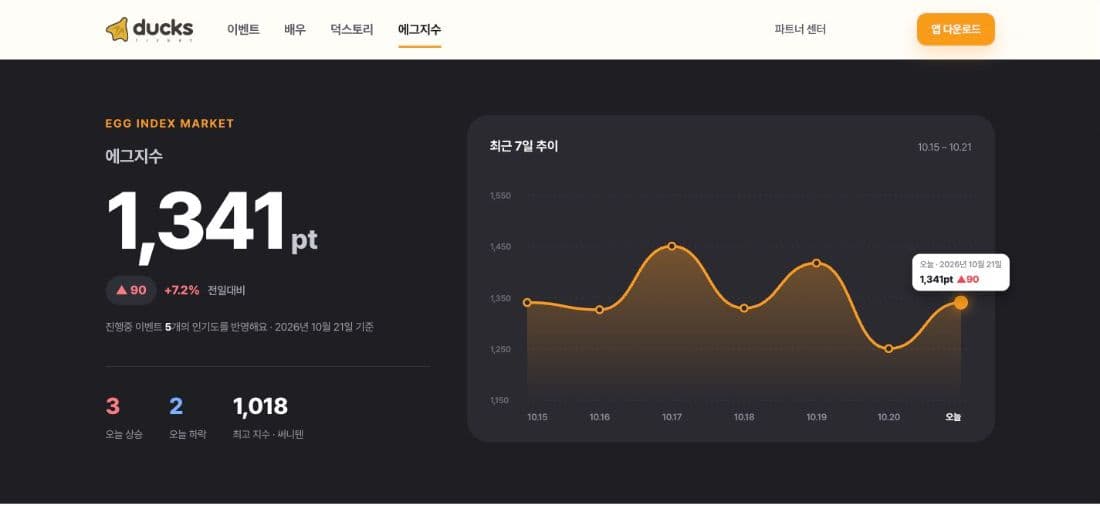Open the 파트너 센터 link
The height and width of the screenshot is (506, 1100).
click(x=800, y=29)
